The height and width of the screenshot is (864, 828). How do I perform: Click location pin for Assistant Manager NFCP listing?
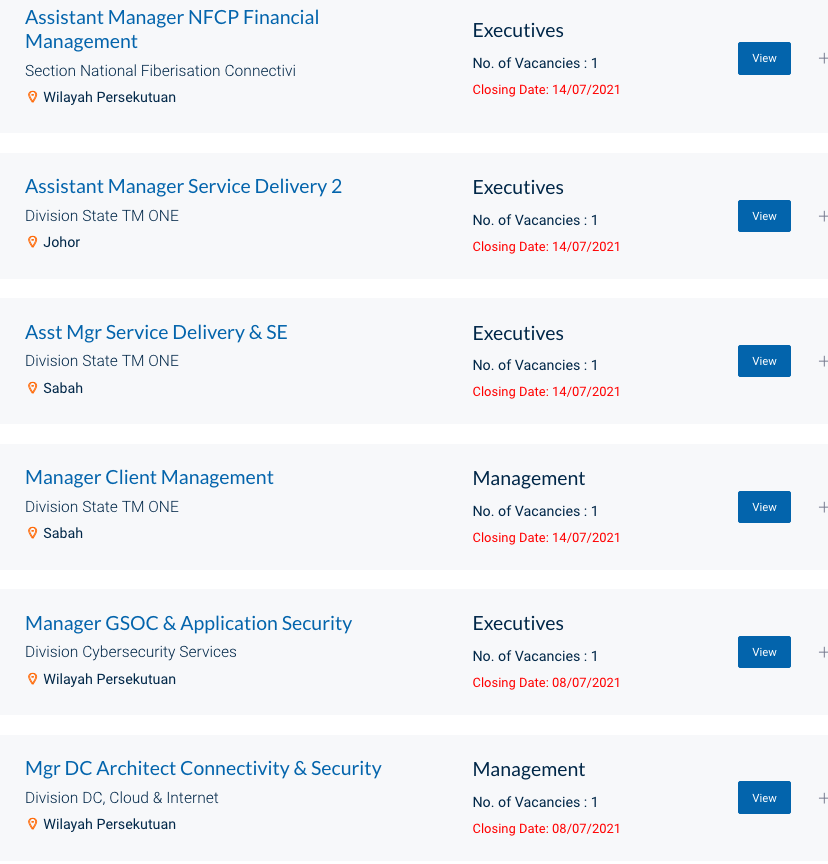(32, 97)
